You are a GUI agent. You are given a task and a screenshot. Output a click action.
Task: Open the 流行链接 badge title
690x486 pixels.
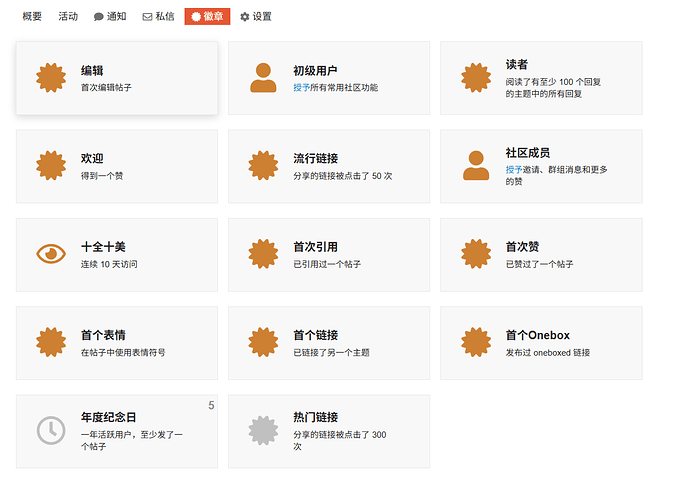(316, 158)
